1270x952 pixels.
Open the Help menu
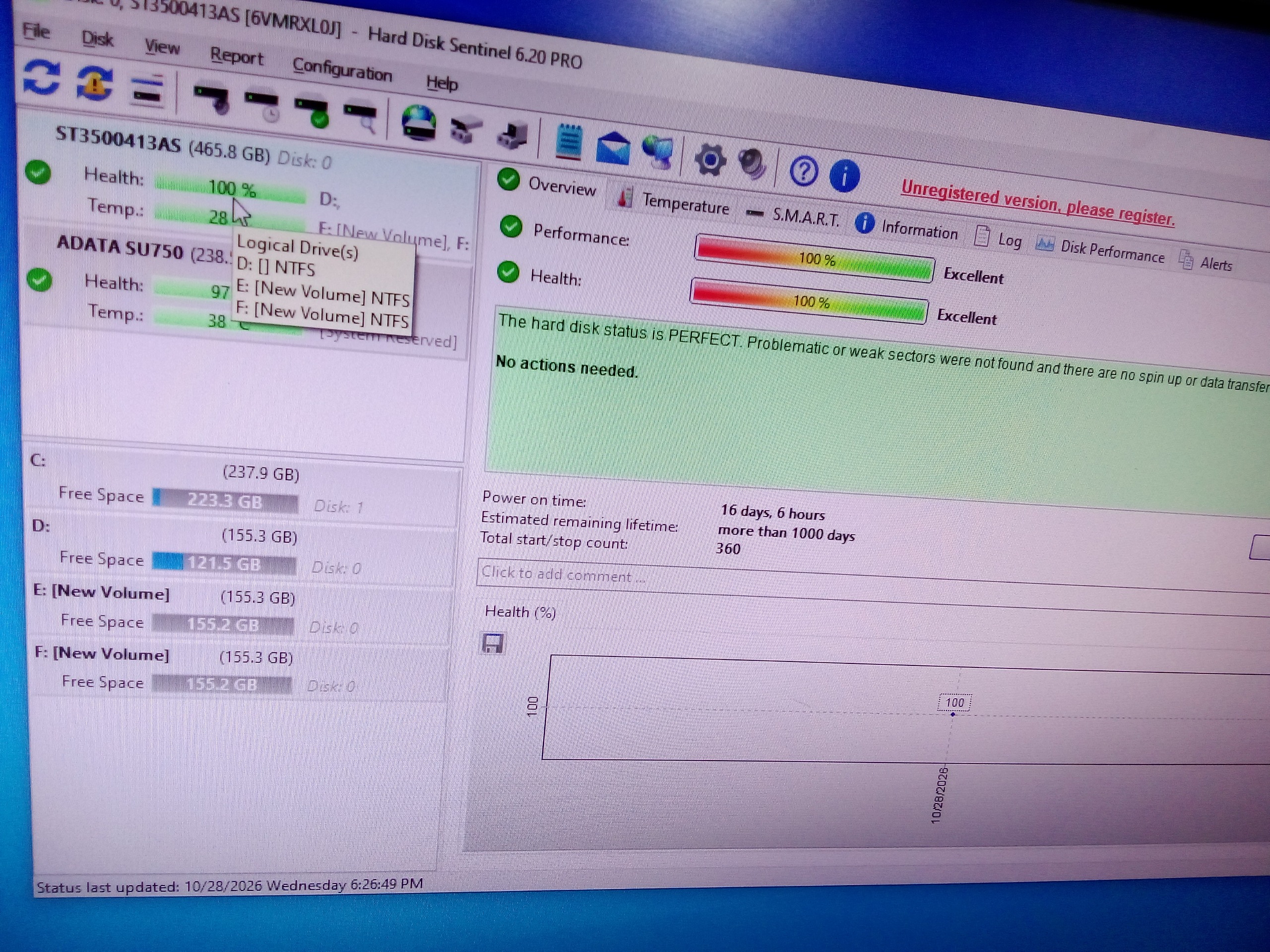tap(442, 83)
